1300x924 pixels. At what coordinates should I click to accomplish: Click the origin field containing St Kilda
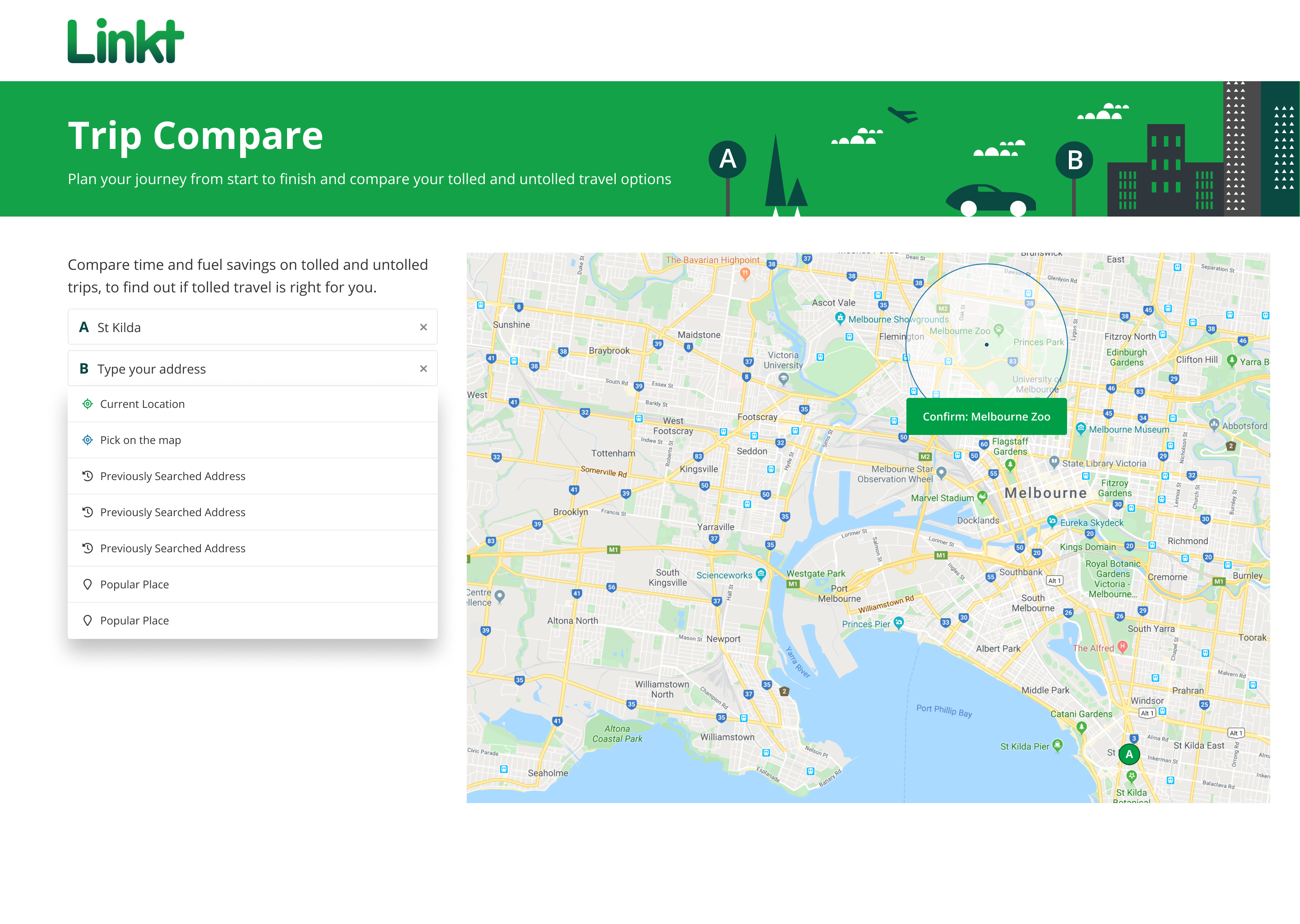click(252, 327)
